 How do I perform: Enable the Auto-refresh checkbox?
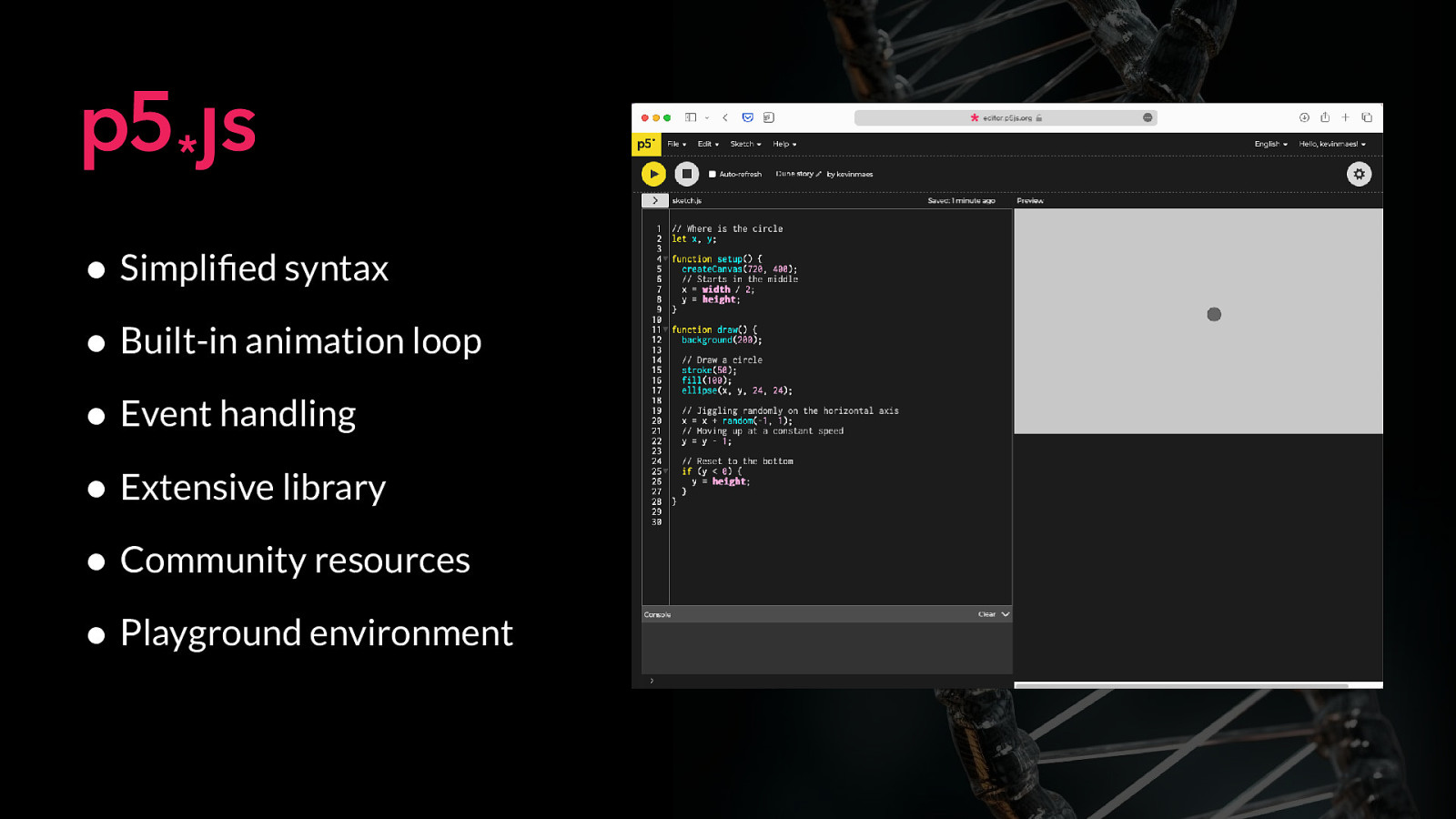[x=713, y=174]
